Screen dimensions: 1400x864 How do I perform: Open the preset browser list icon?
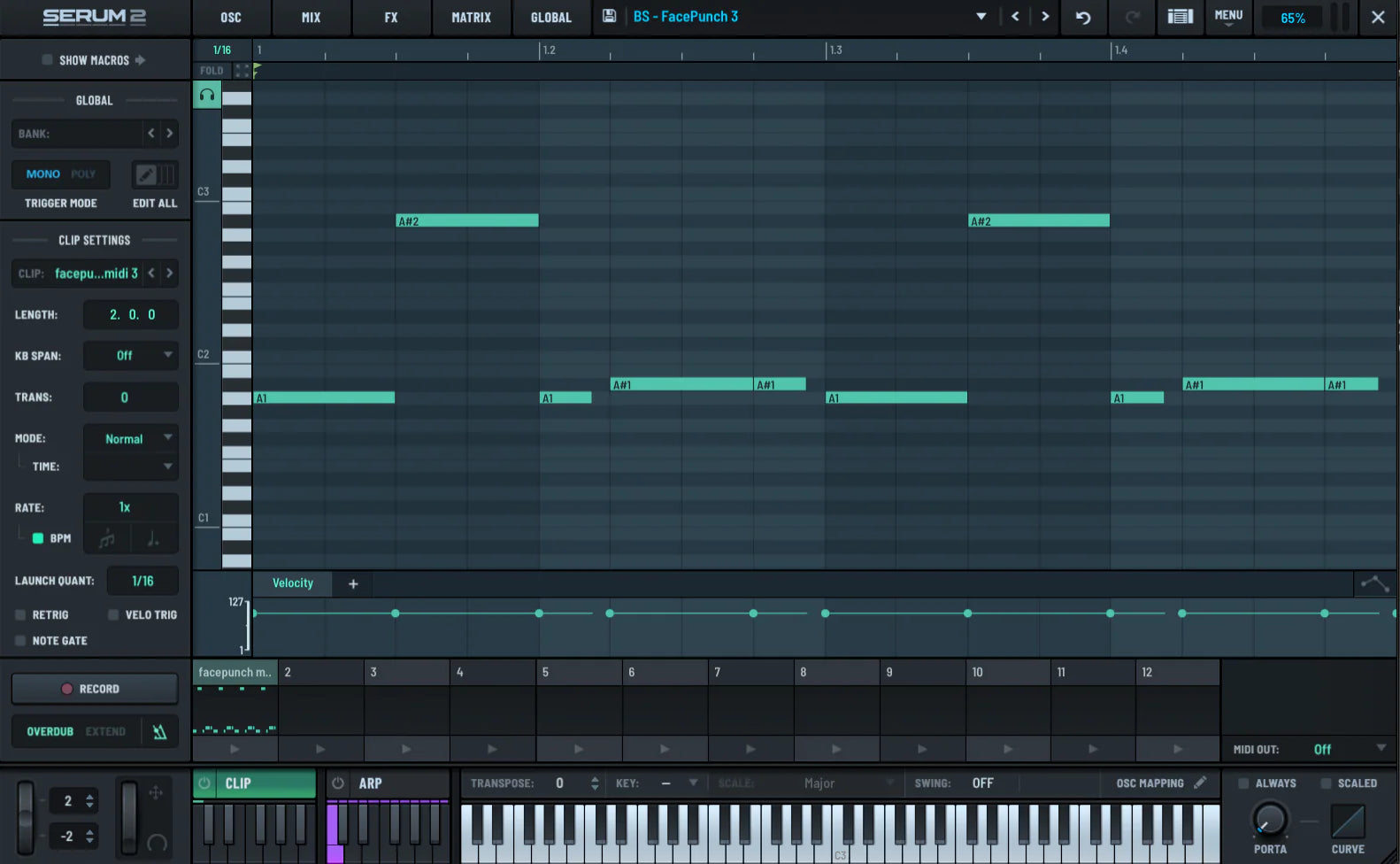tap(1180, 17)
